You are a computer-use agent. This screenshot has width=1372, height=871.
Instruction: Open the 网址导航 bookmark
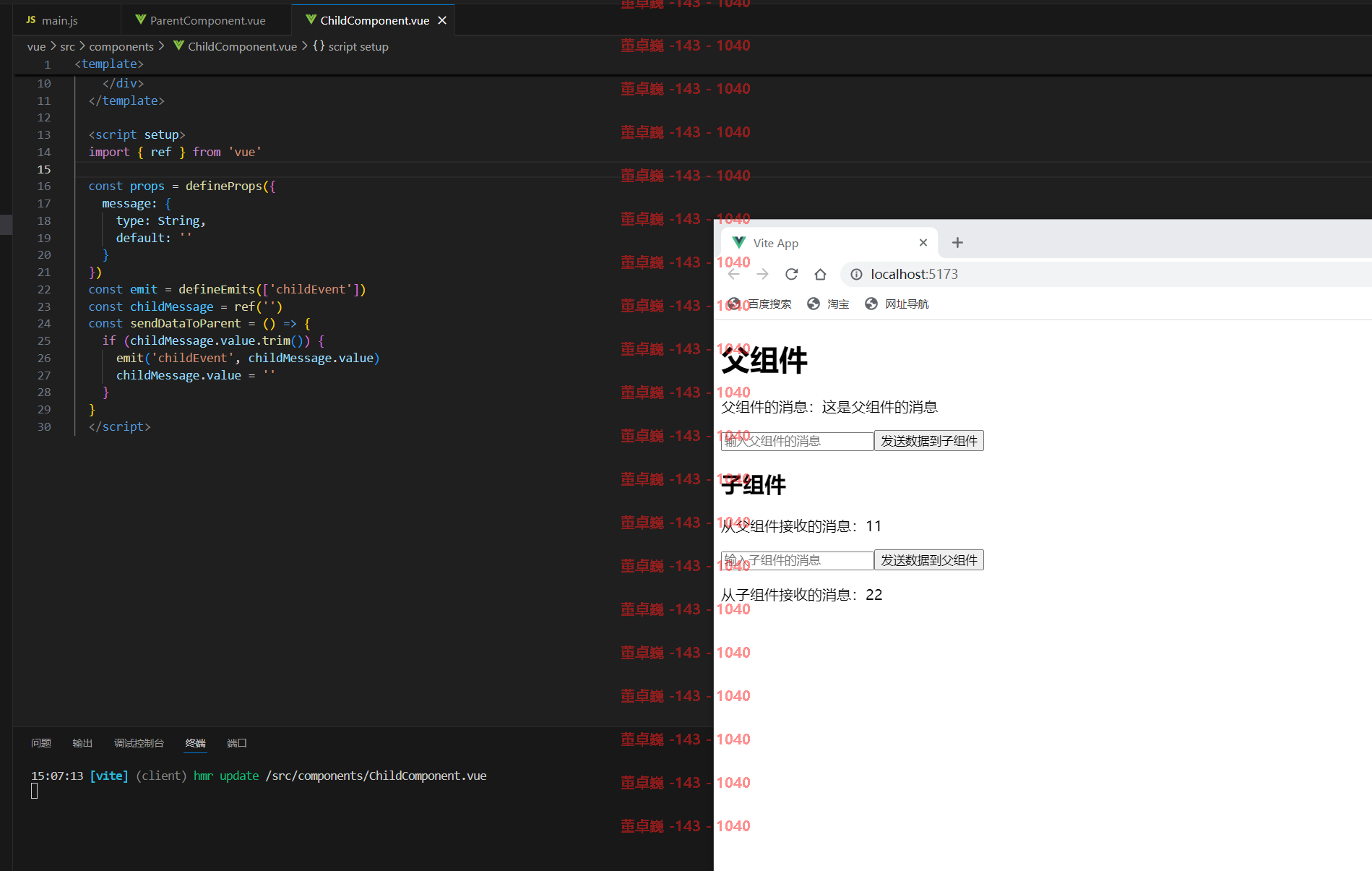897,304
